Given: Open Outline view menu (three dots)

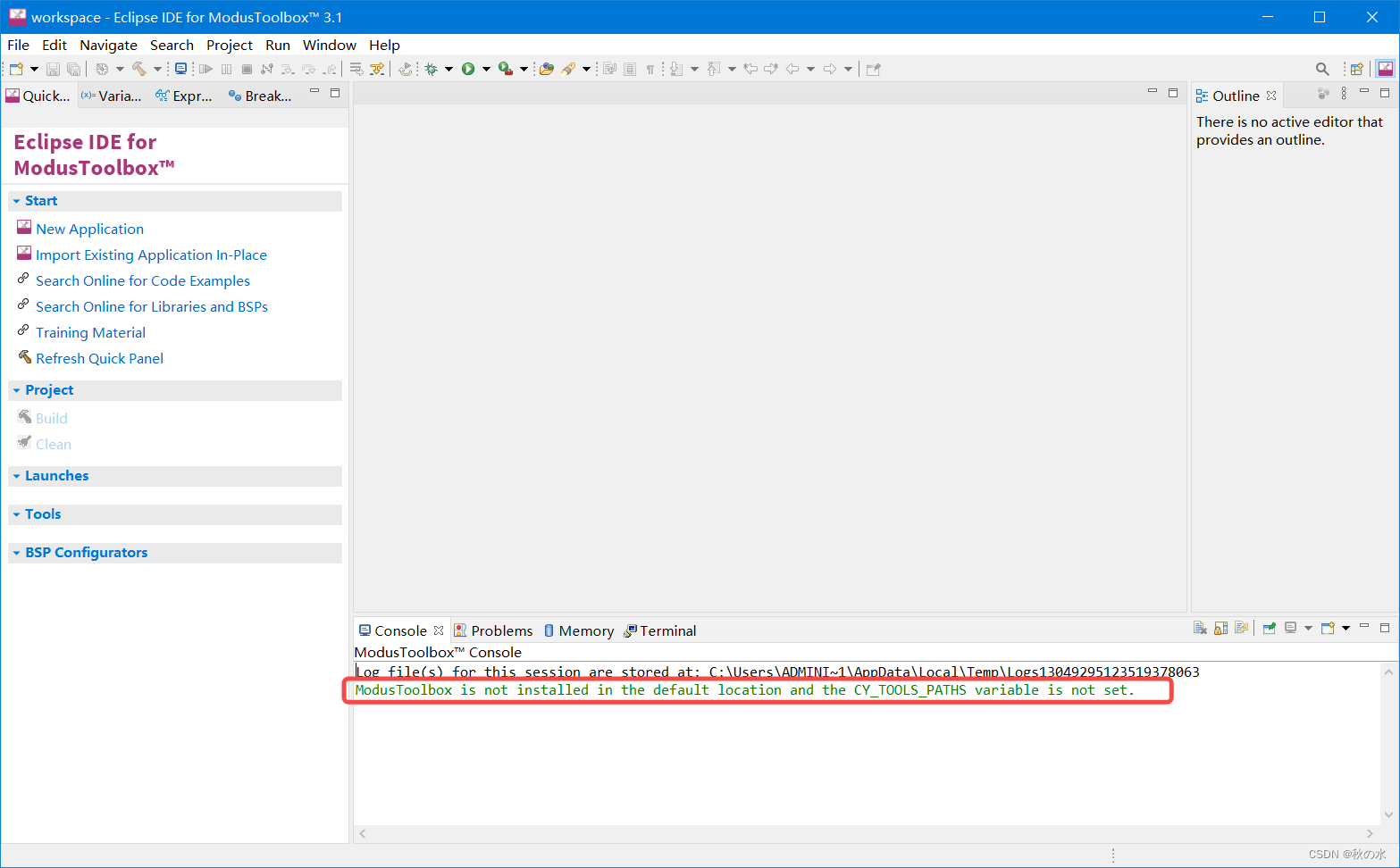Looking at the screenshot, I should click(x=1344, y=94).
